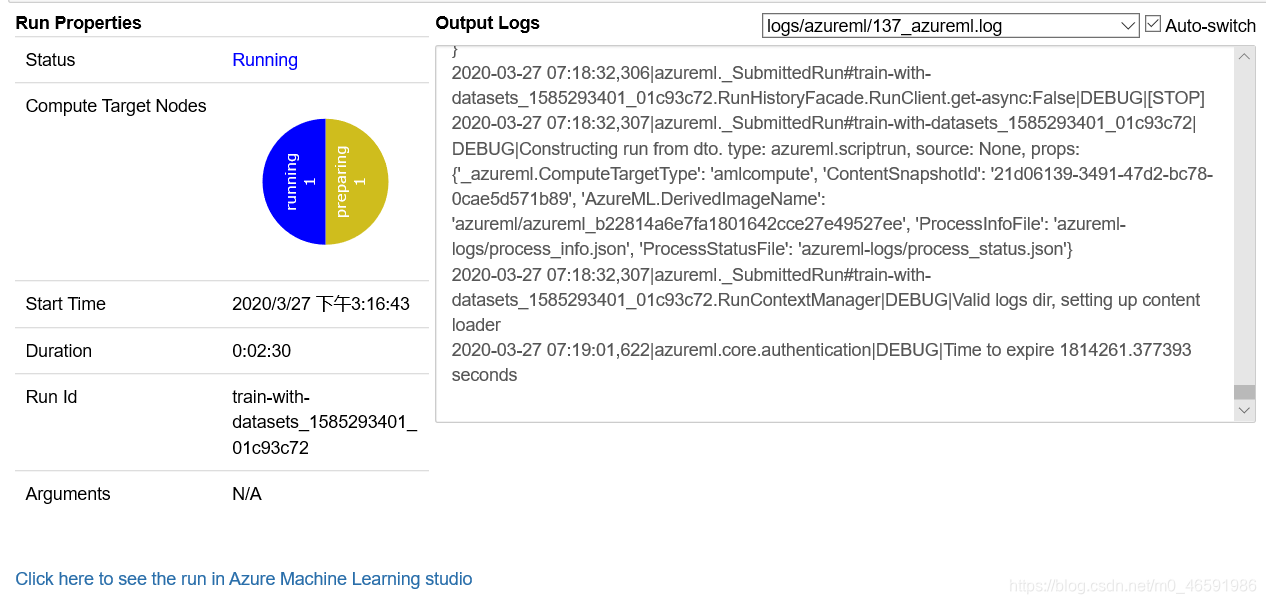
Task: Click the Output Logs heading
Action: pyautogui.click(x=487, y=23)
